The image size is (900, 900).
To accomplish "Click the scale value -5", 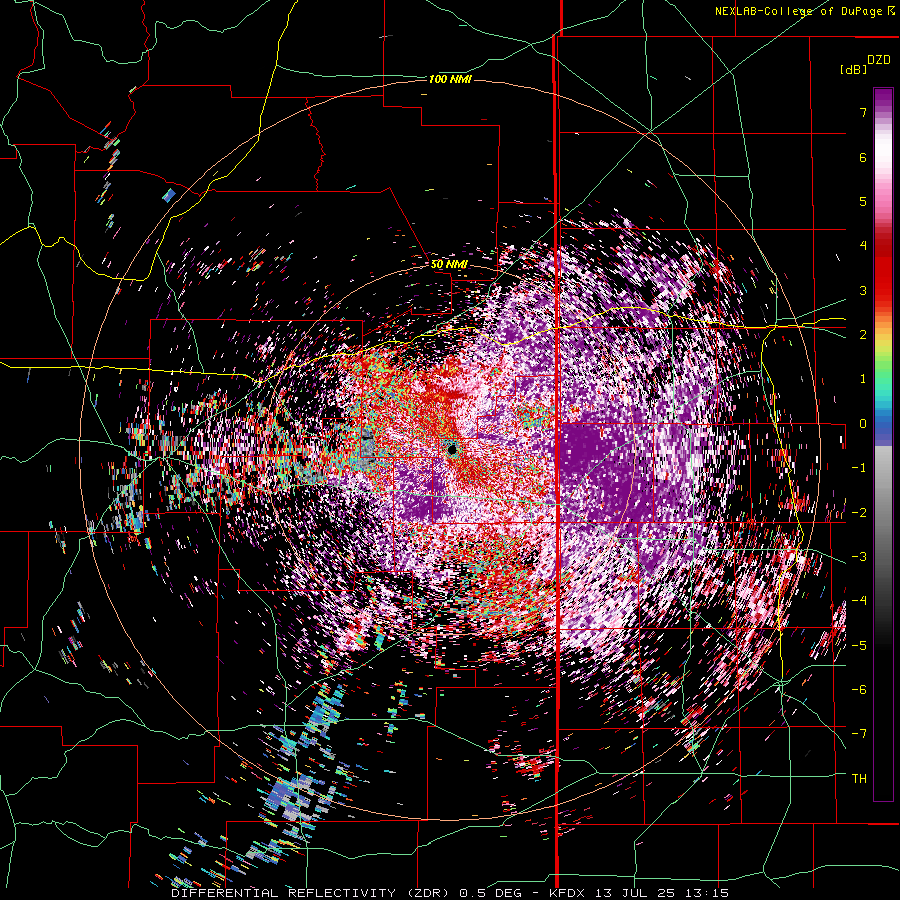I will [859, 645].
